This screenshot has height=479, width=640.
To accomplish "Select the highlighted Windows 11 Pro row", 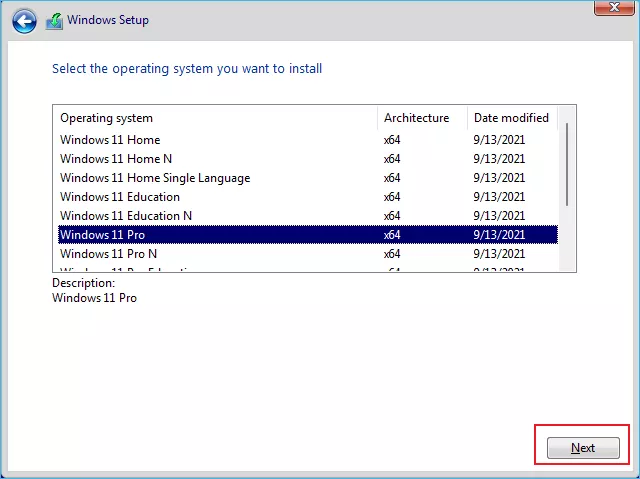I will tap(308, 235).
